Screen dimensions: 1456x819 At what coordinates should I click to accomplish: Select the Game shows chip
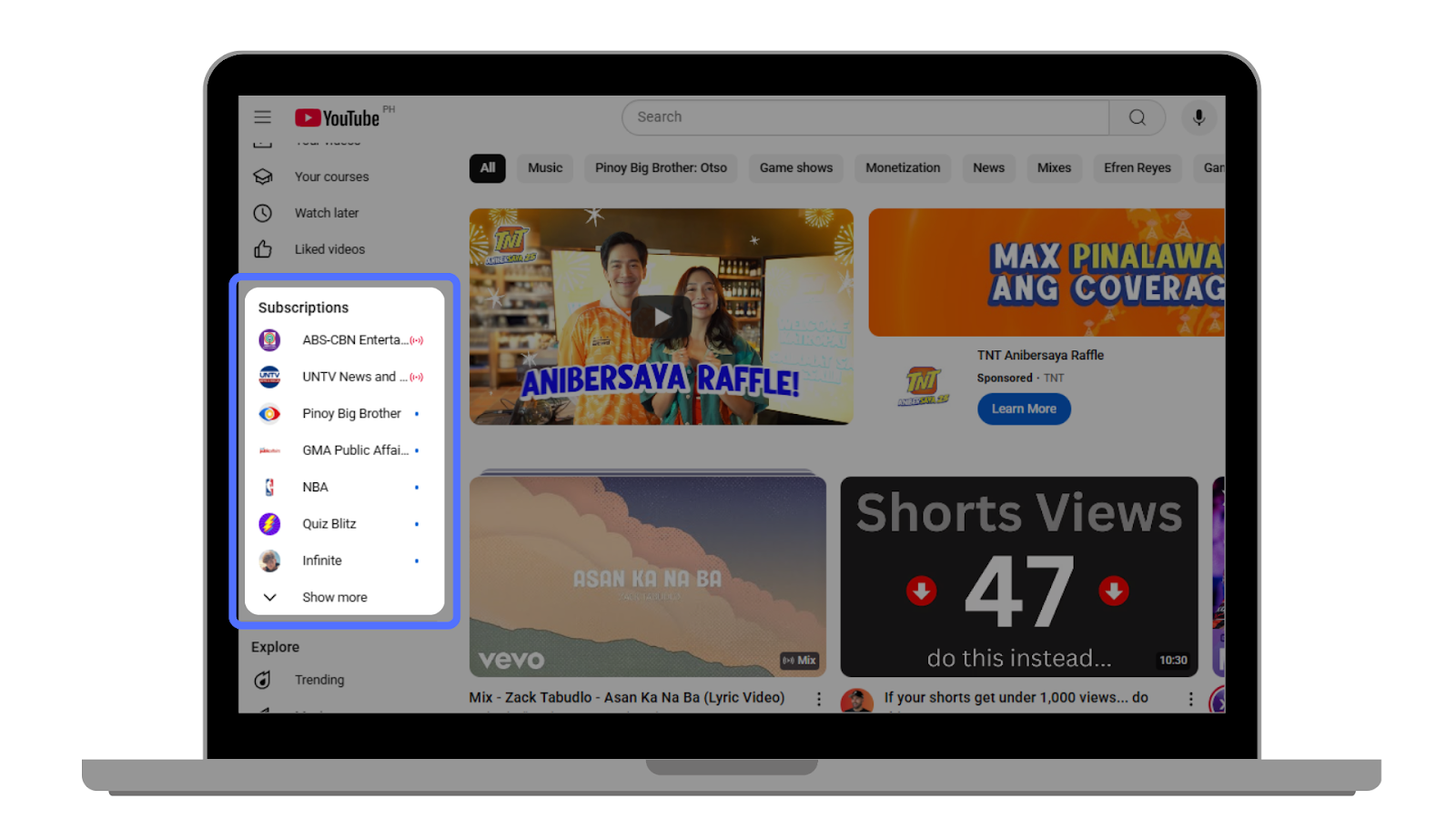point(796,167)
